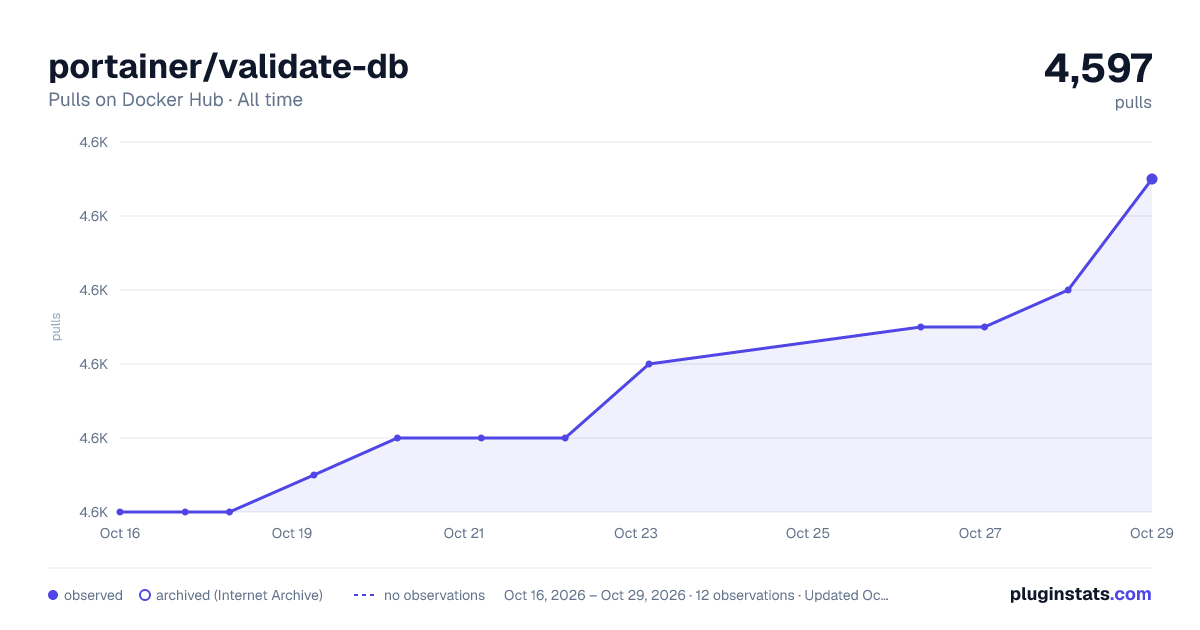Select the final Oct 29 data point
This screenshot has height=630, width=1200.
[x=1152, y=179]
